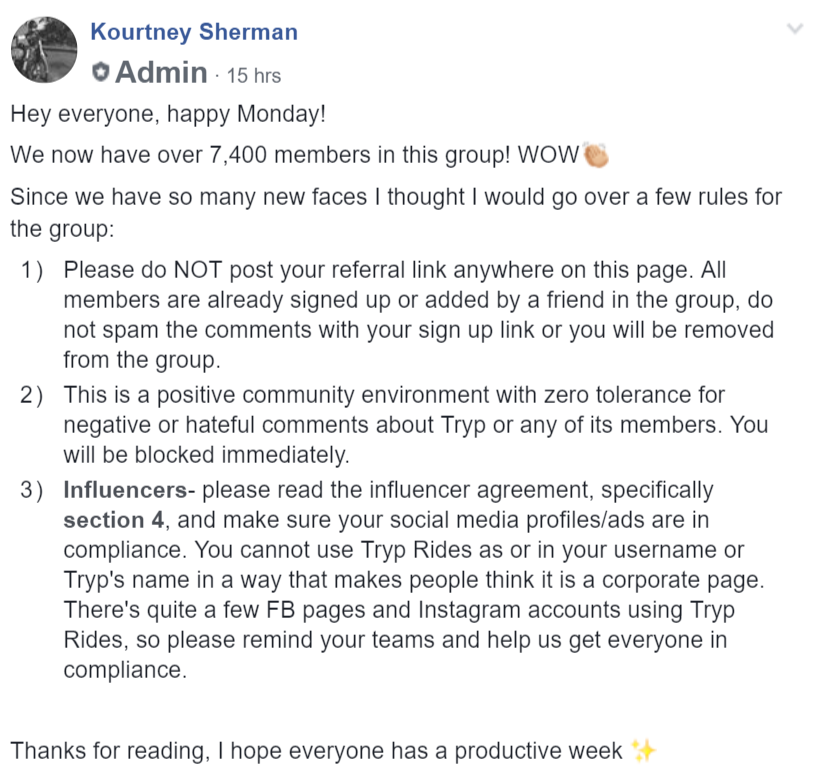Click the sparkles emoji after productive week
The width and height of the screenshot is (815, 766).
pyautogui.click(x=643, y=750)
